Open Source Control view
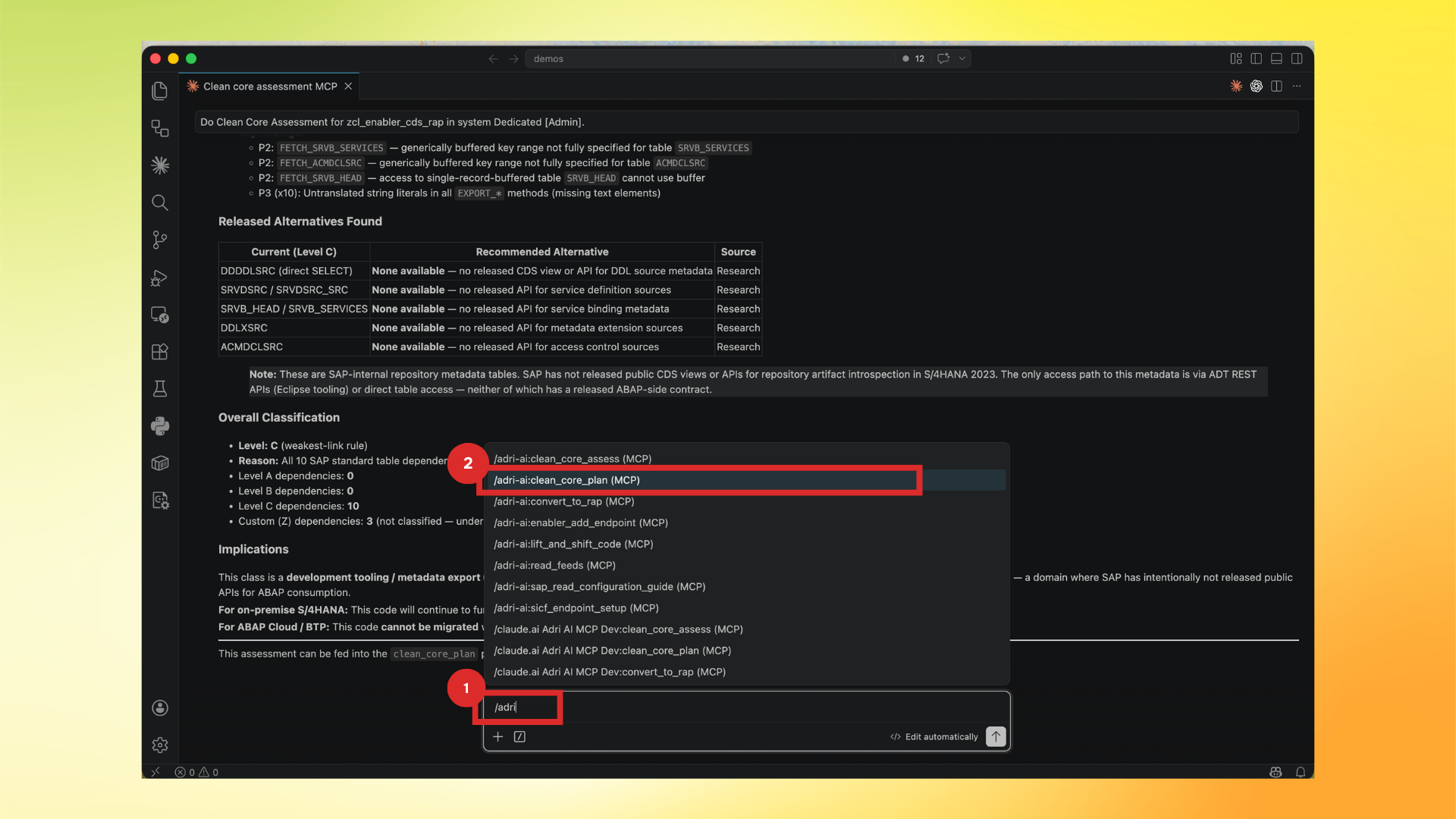1456x819 pixels. coord(160,240)
